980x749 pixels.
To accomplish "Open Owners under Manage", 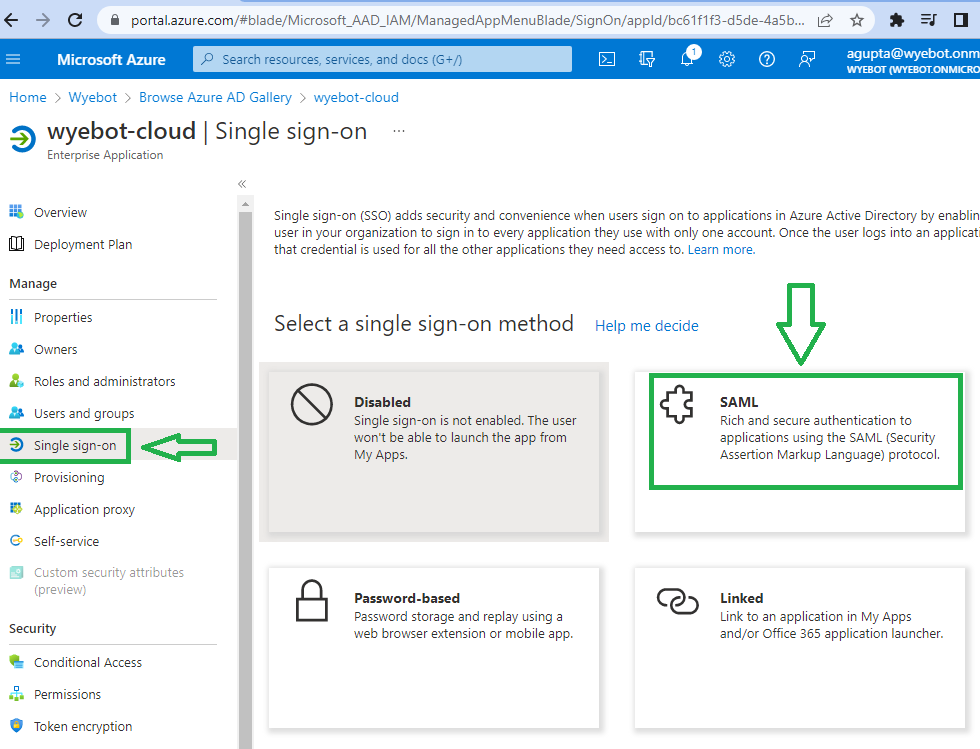I will tap(55, 349).
